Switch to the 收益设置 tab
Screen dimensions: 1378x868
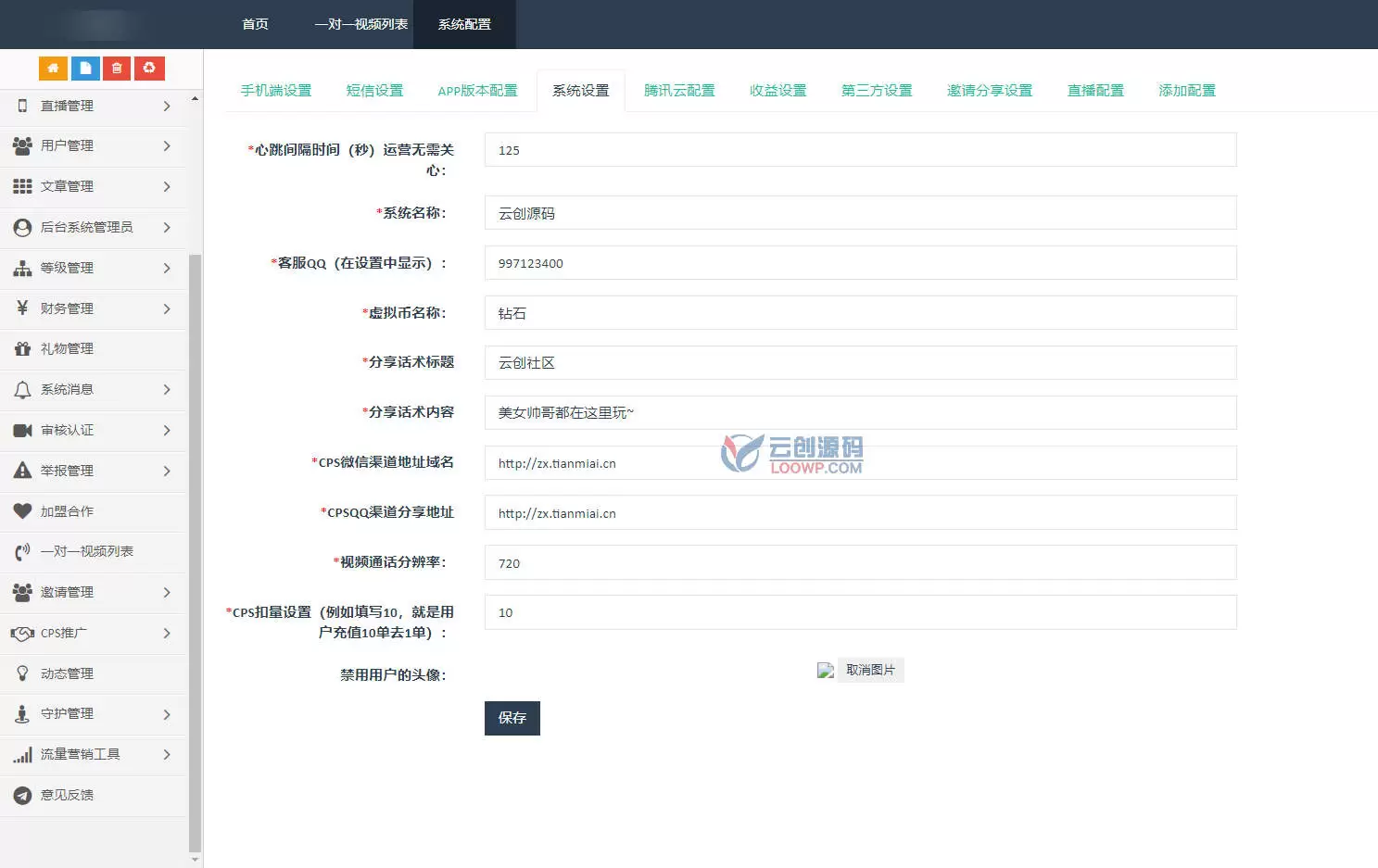[777, 90]
